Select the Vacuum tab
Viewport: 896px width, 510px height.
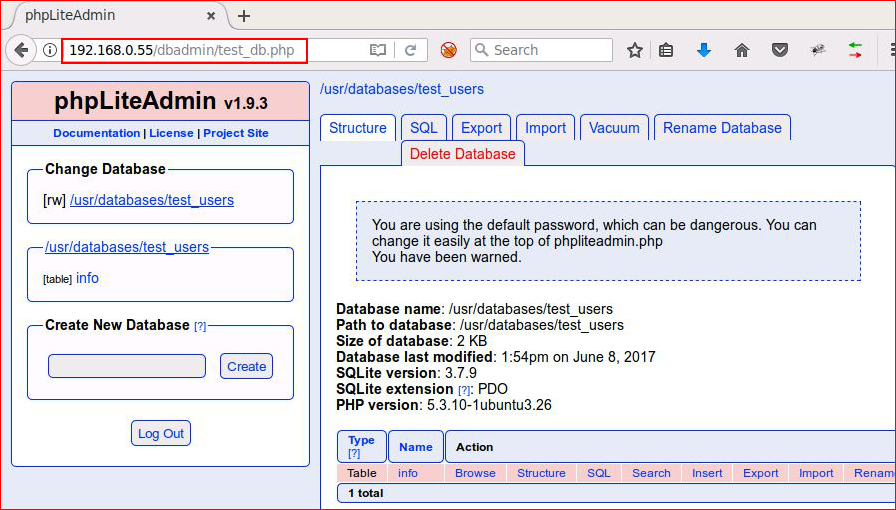coord(614,128)
